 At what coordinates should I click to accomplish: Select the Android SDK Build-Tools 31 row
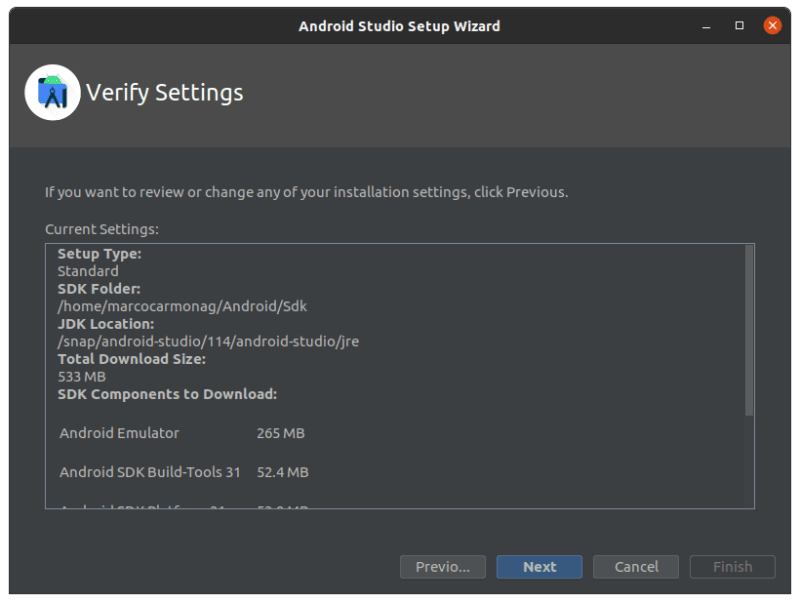150,472
